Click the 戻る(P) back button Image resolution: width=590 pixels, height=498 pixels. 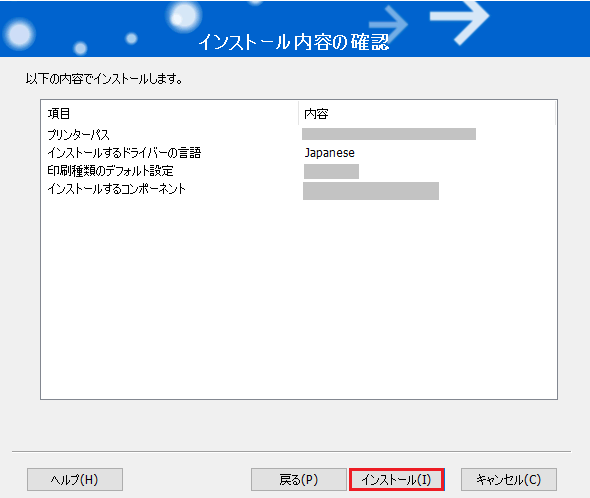[298, 479]
